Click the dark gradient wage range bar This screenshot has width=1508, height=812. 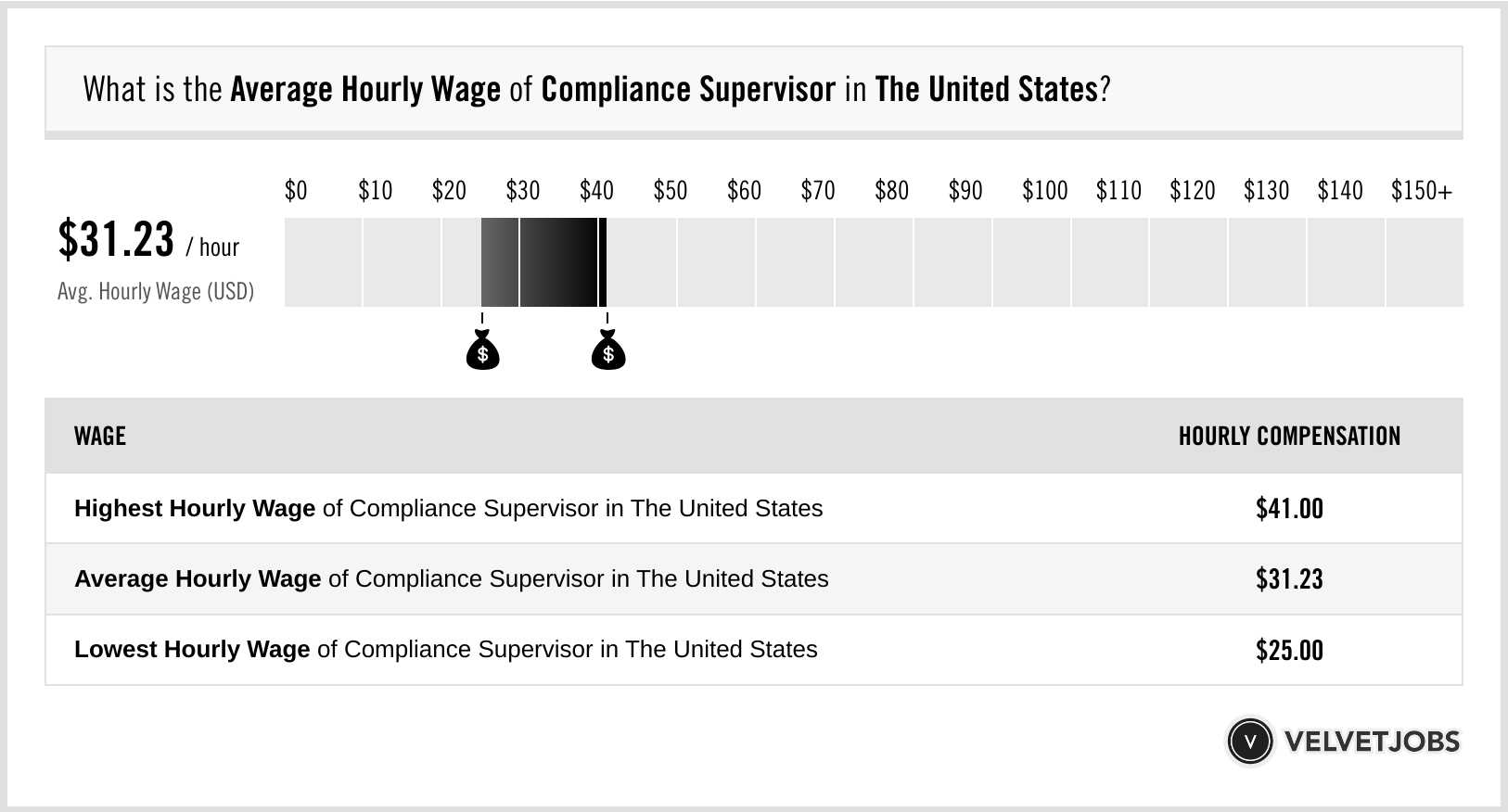543,262
